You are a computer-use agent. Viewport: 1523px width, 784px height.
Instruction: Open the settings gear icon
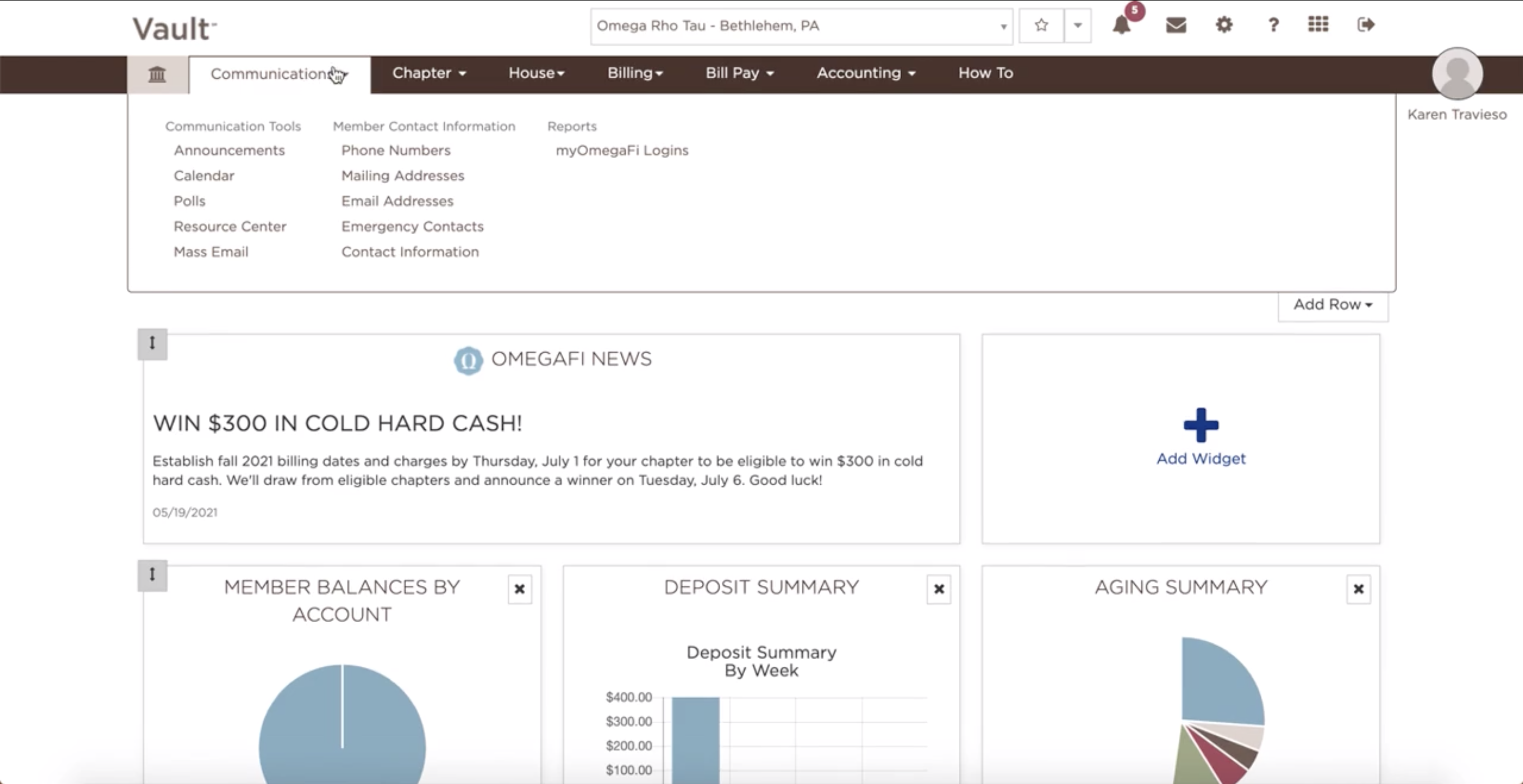(1224, 25)
